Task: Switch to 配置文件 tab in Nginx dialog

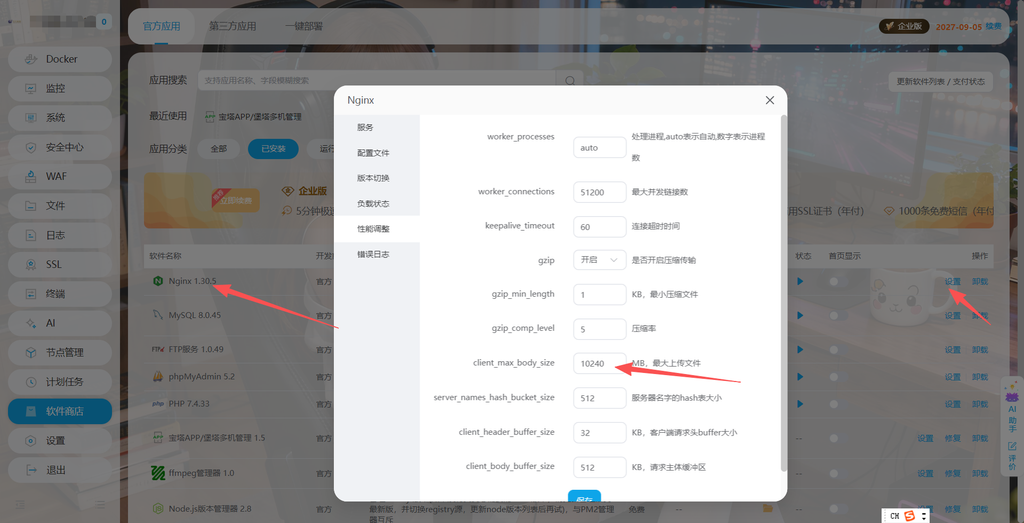Action: (377, 153)
